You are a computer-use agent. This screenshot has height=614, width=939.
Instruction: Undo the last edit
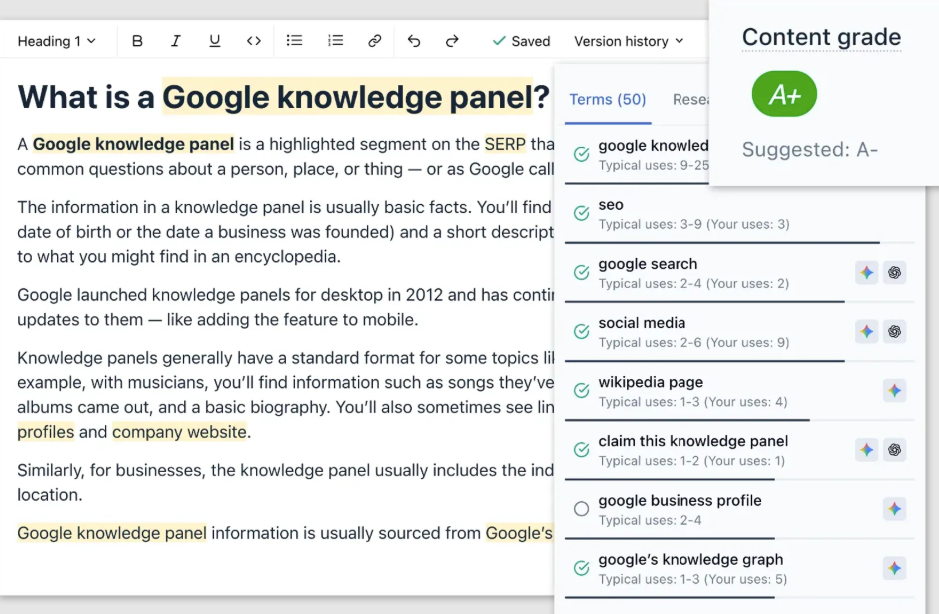click(414, 41)
